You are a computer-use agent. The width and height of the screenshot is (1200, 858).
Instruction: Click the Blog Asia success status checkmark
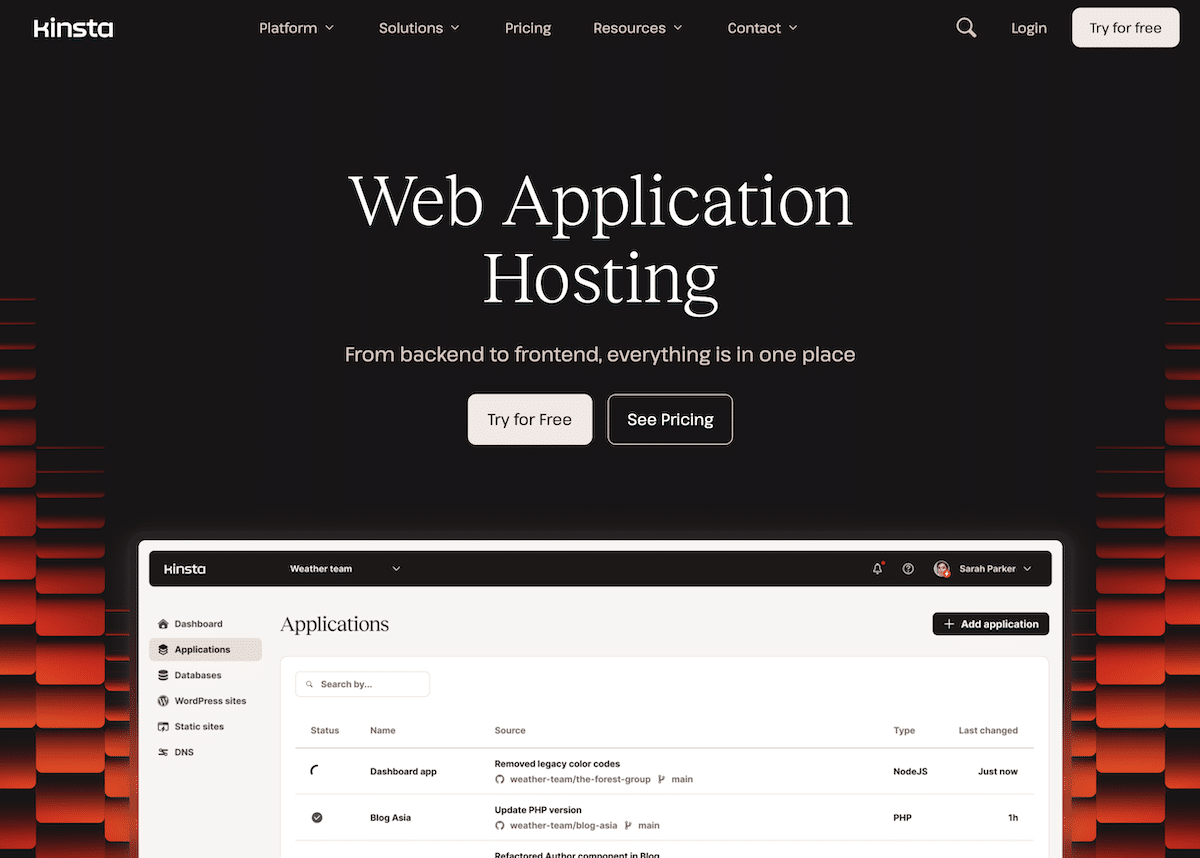317,817
